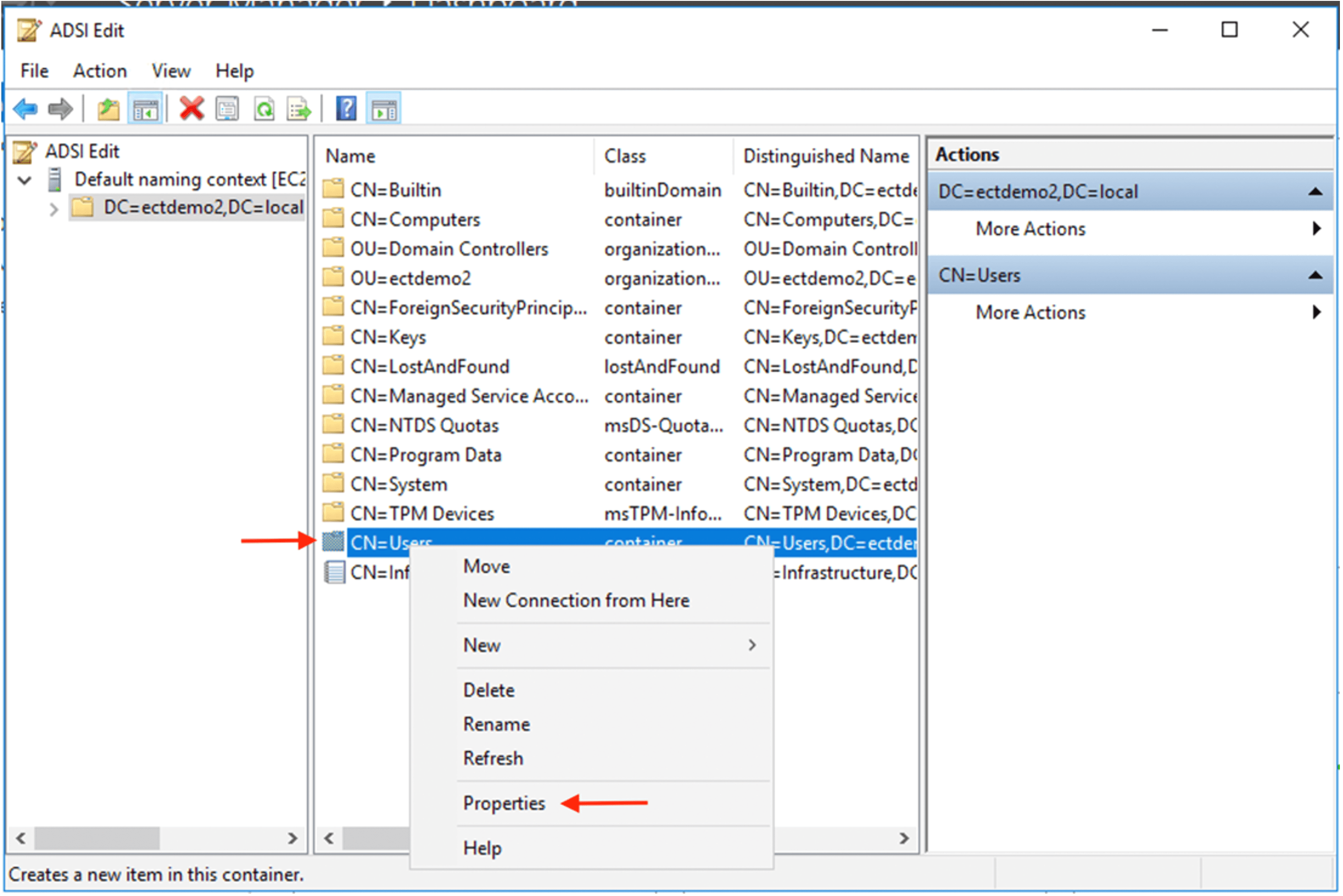The height and width of the screenshot is (896, 1343).
Task: Click the green Refresh toolbar icon
Action: tap(264, 108)
